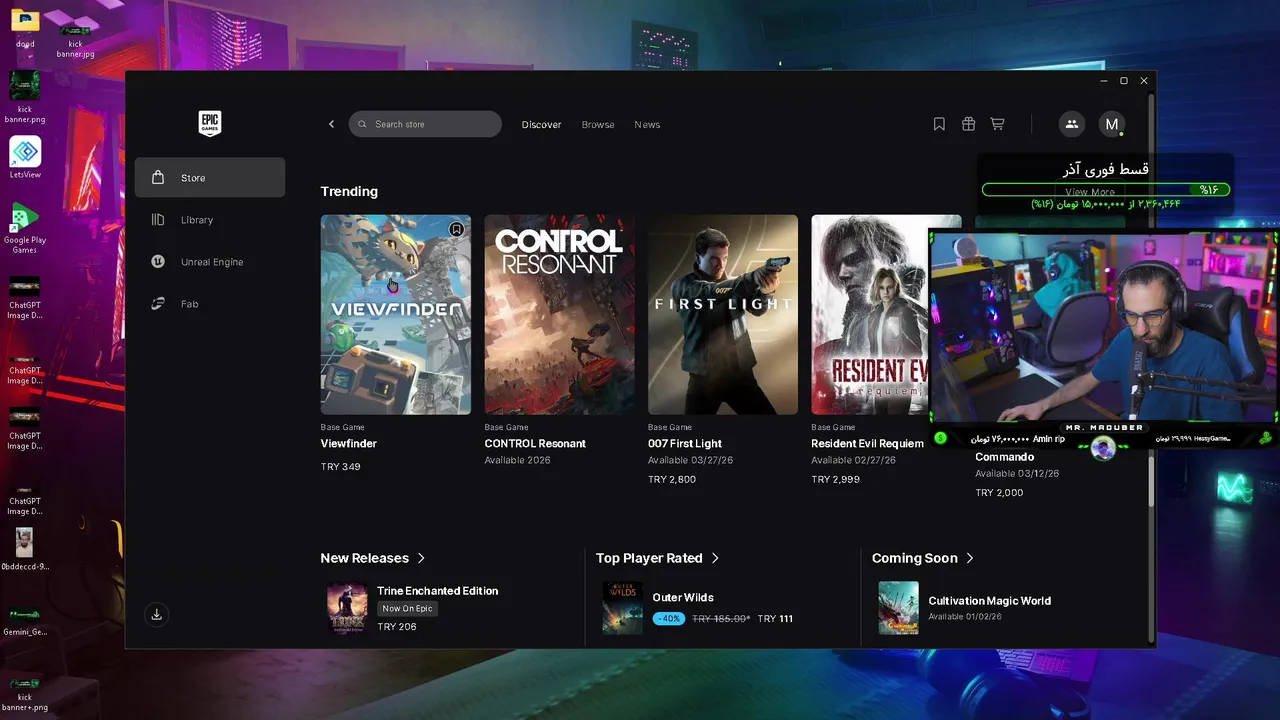Click the Commando title link
The height and width of the screenshot is (720, 1280).
[x=1005, y=457]
